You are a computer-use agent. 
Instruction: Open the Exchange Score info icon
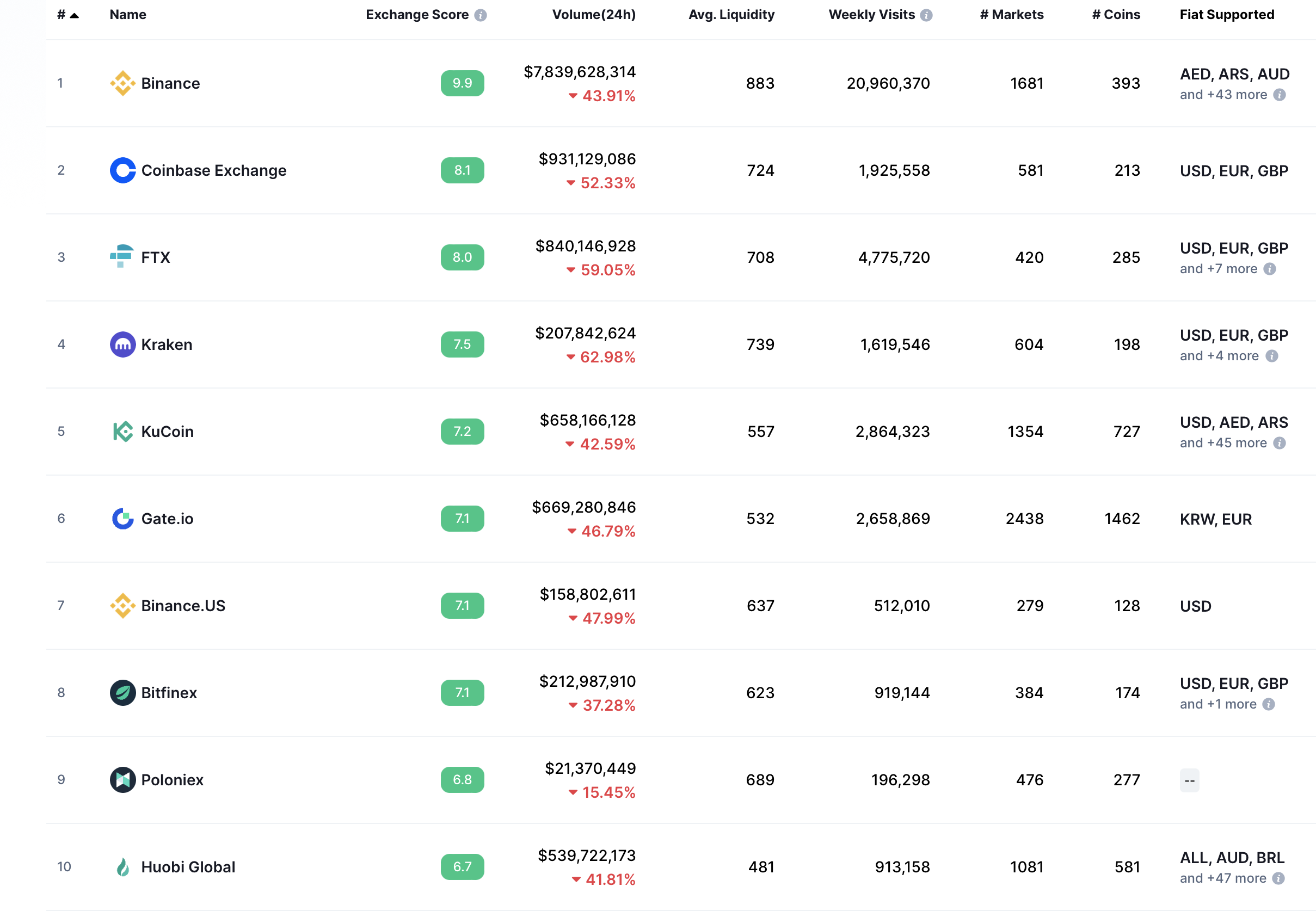[481, 15]
